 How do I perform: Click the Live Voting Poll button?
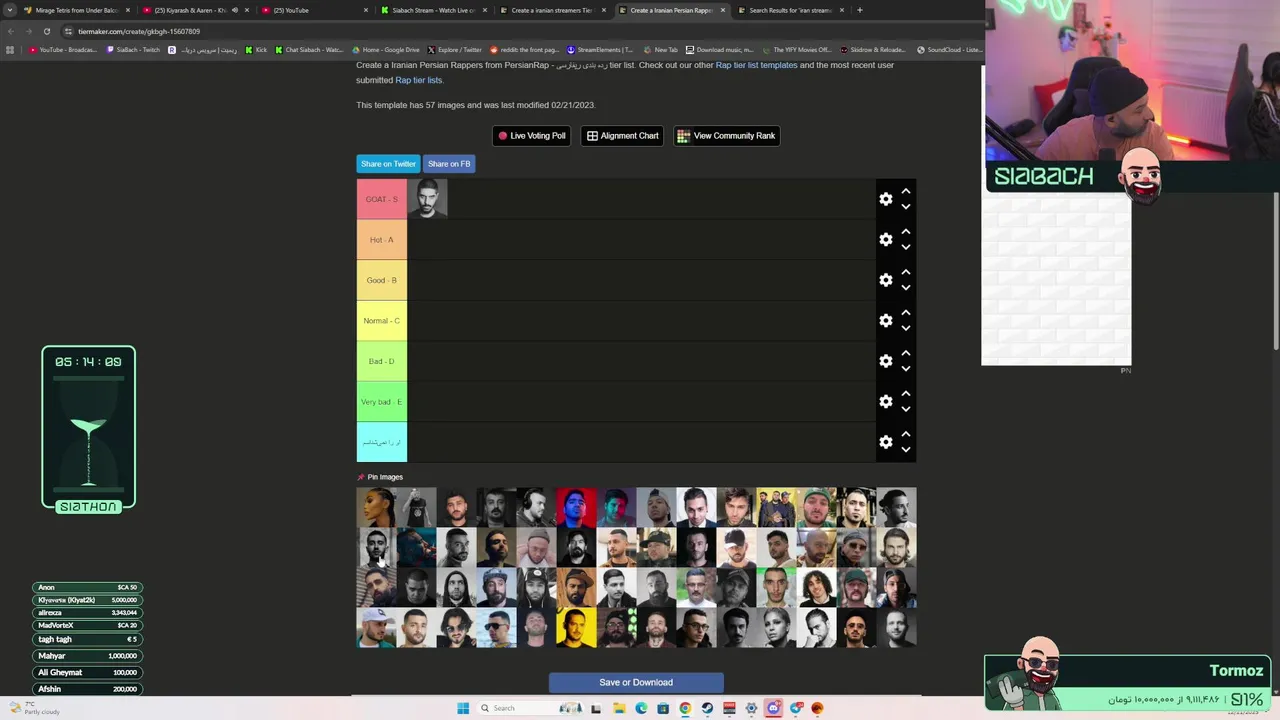pyautogui.click(x=531, y=136)
